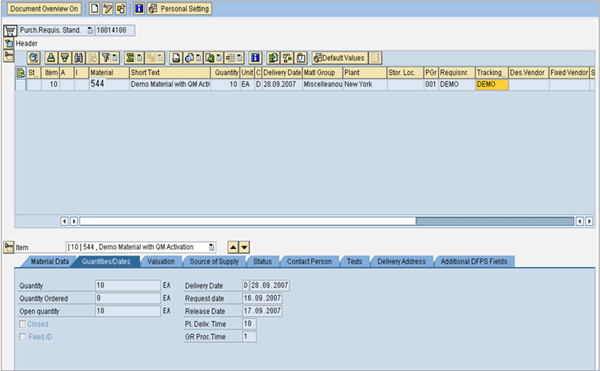Viewport: 600px width, 371px height.
Task: Click plant cell New York
Action: [365, 85]
